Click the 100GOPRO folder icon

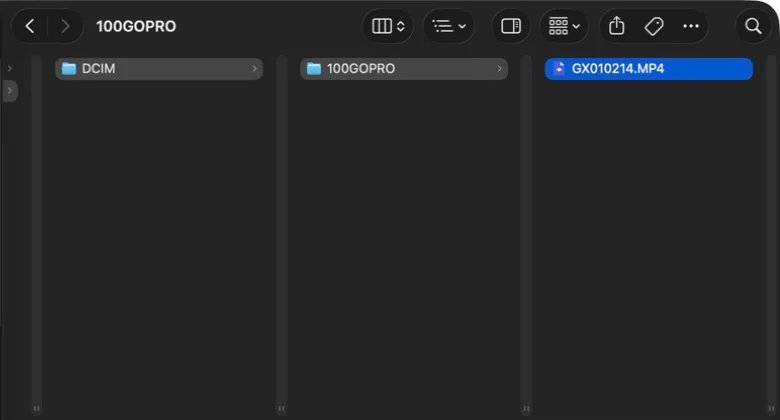pos(314,69)
